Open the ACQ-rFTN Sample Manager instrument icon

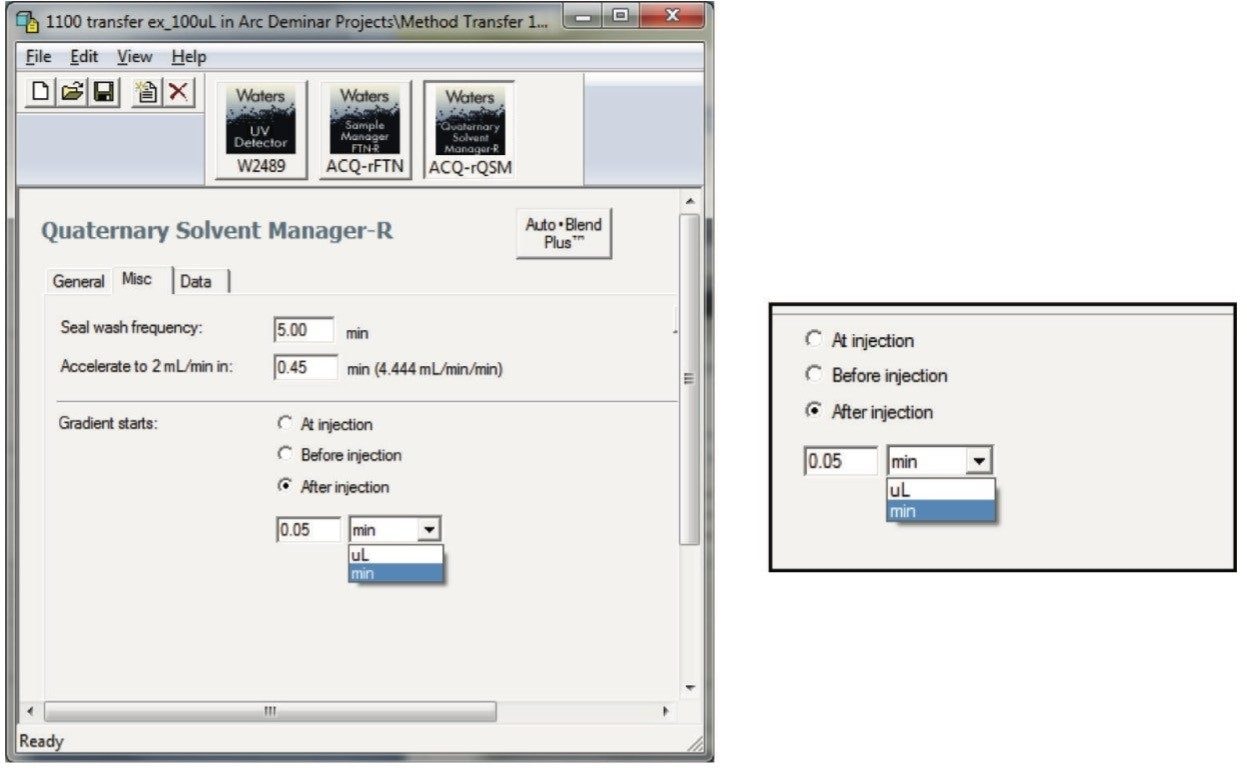click(x=364, y=130)
